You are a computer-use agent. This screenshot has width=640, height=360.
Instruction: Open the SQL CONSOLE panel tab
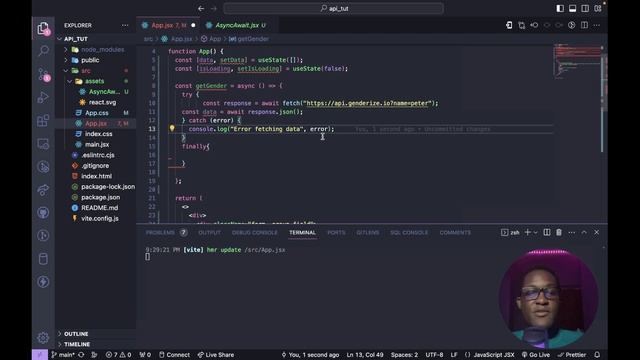point(409,232)
